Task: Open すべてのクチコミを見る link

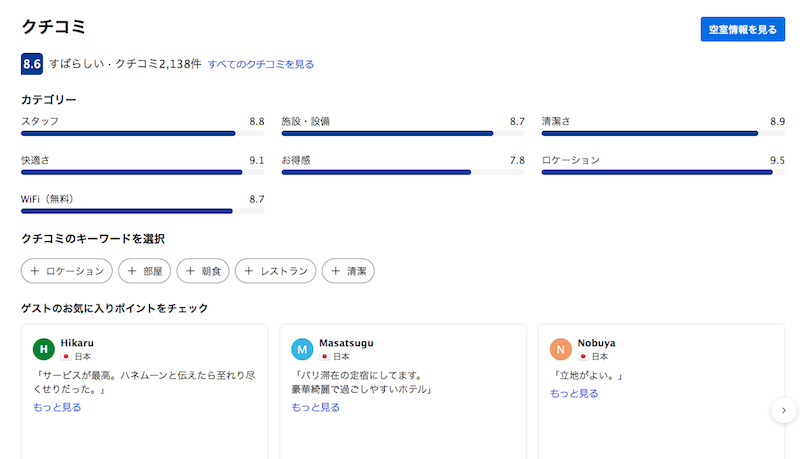Action: pos(261,64)
